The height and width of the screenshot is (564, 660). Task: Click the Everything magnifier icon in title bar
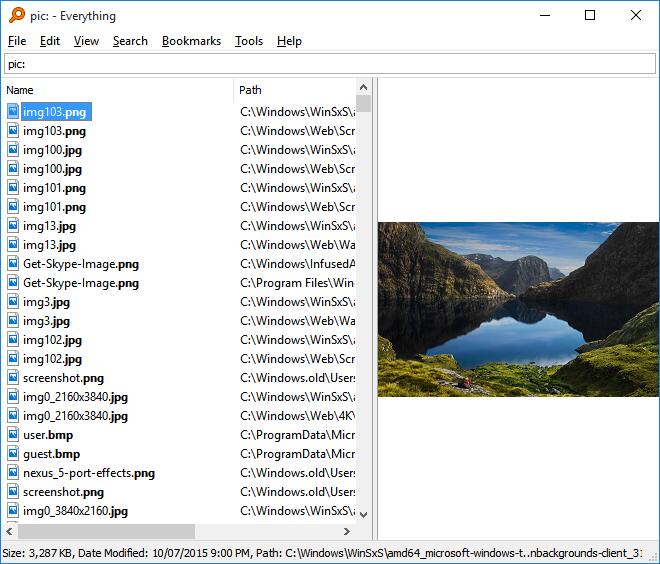point(13,16)
